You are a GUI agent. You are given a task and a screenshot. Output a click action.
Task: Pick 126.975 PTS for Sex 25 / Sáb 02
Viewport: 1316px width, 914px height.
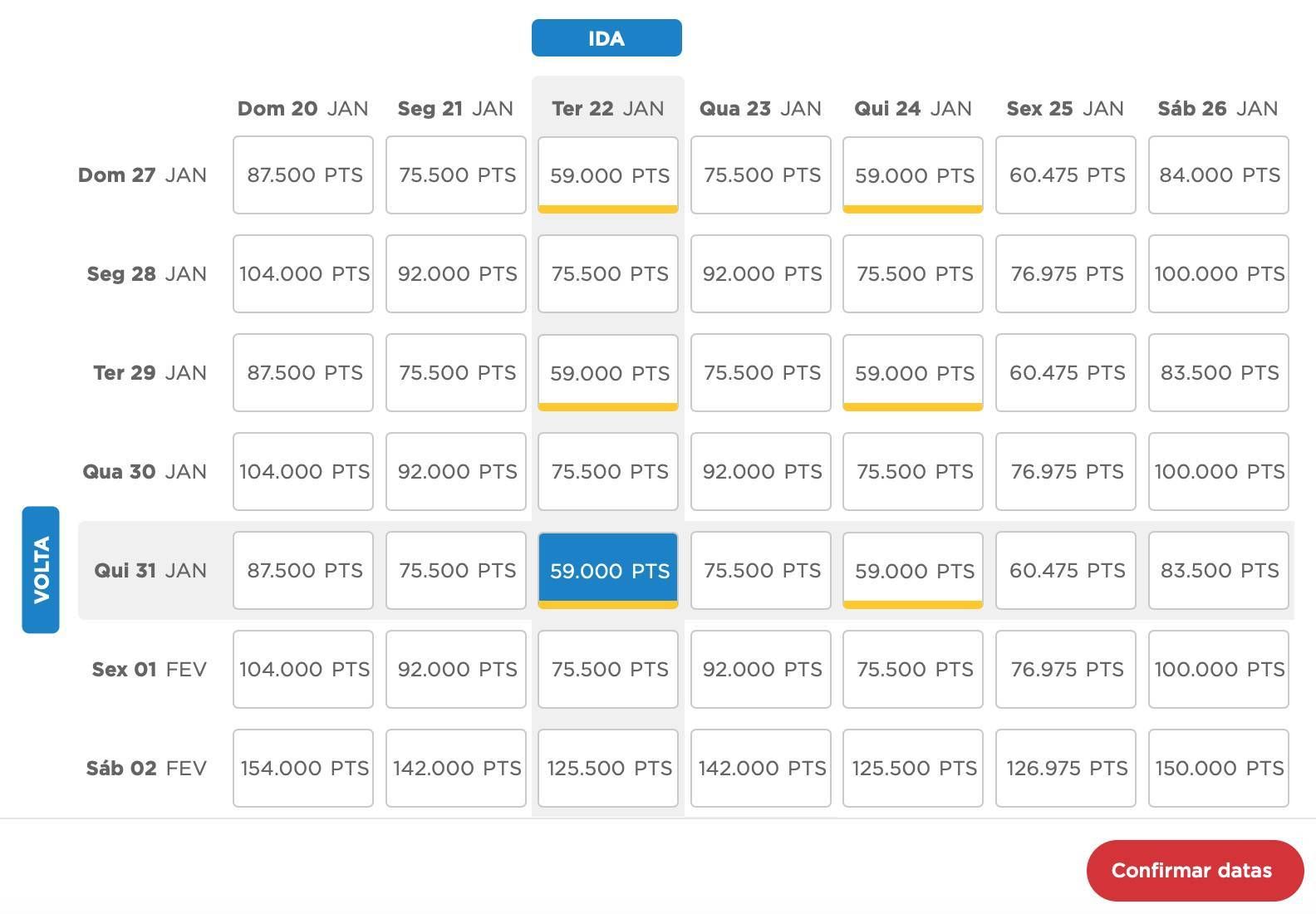click(1066, 769)
